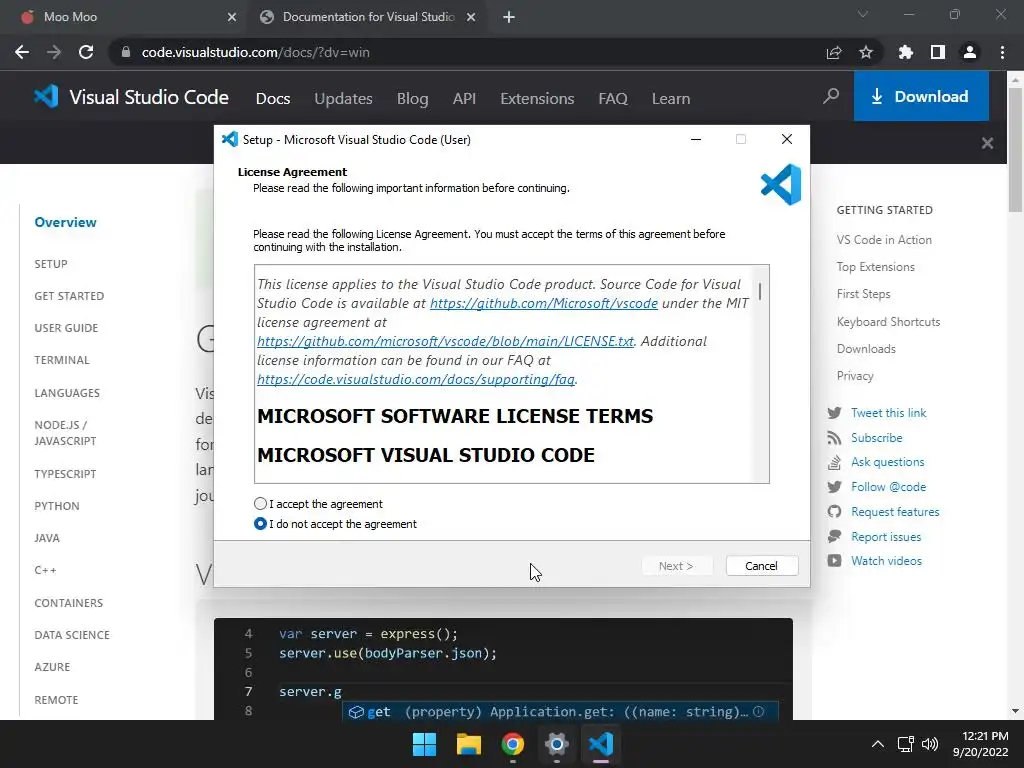Click the RSS icon beside Subscribe
Viewport: 1024px width, 768px height.
point(834,438)
